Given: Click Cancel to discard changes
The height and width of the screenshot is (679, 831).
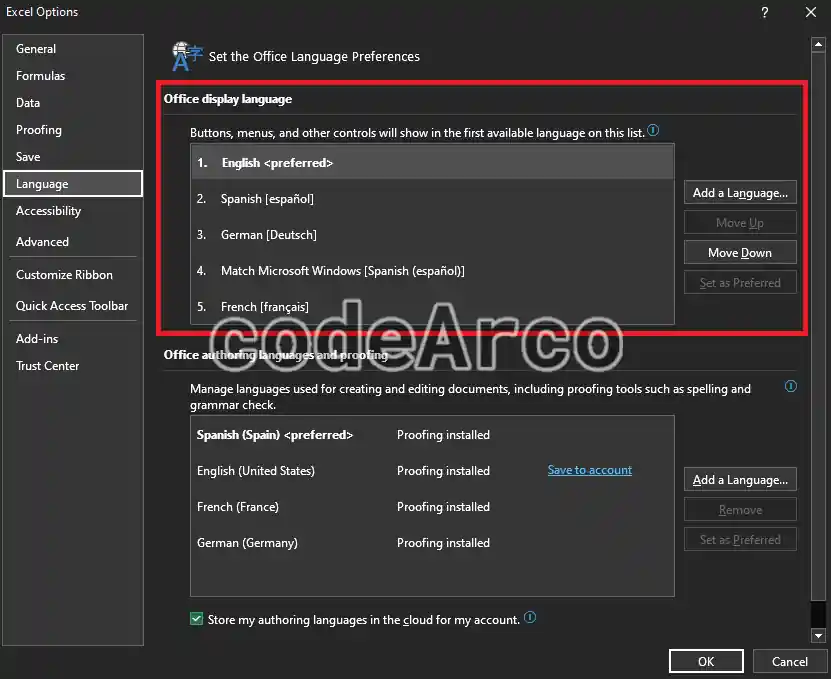Looking at the screenshot, I should 790,662.
